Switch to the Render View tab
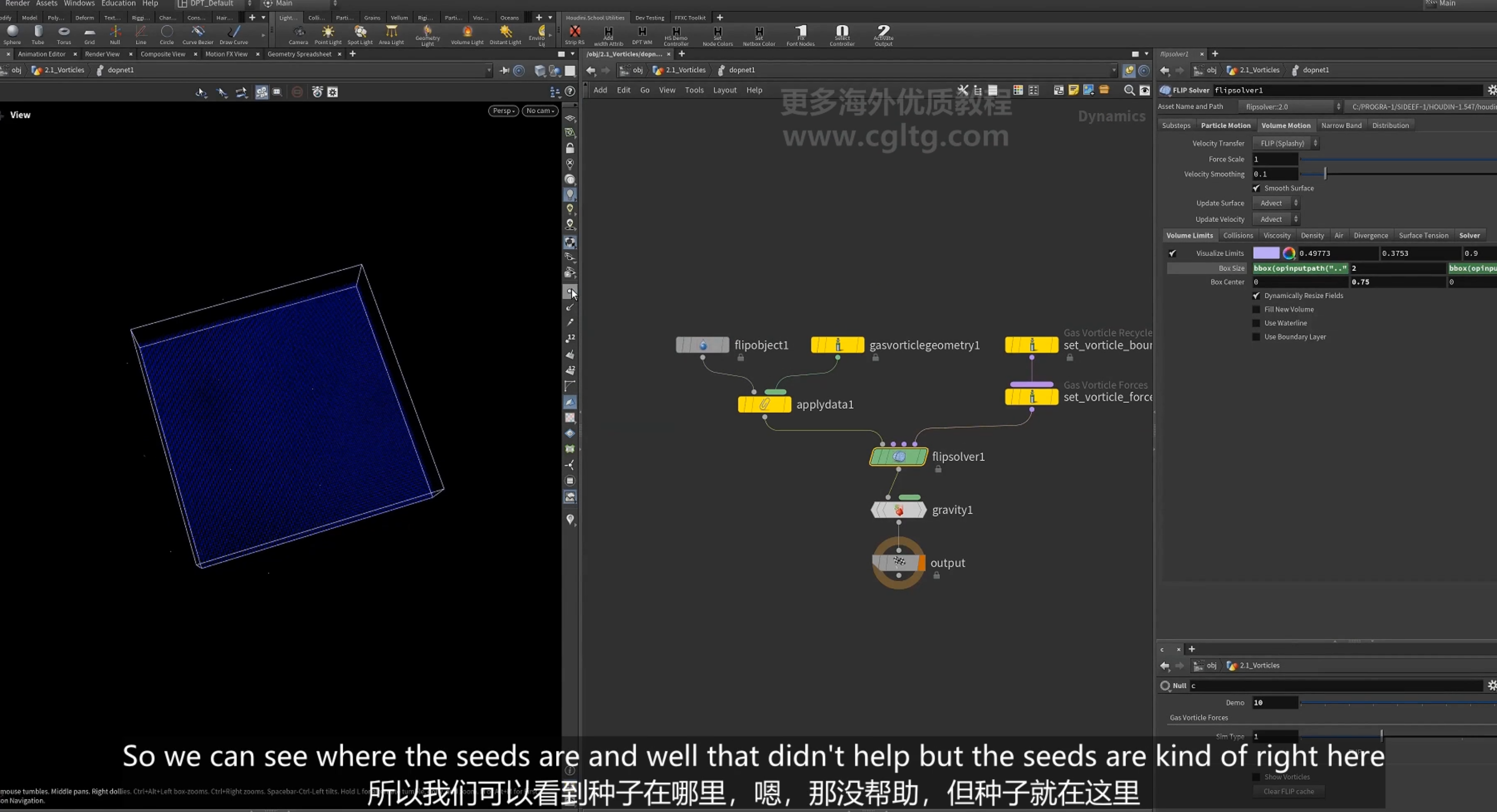 (x=102, y=54)
